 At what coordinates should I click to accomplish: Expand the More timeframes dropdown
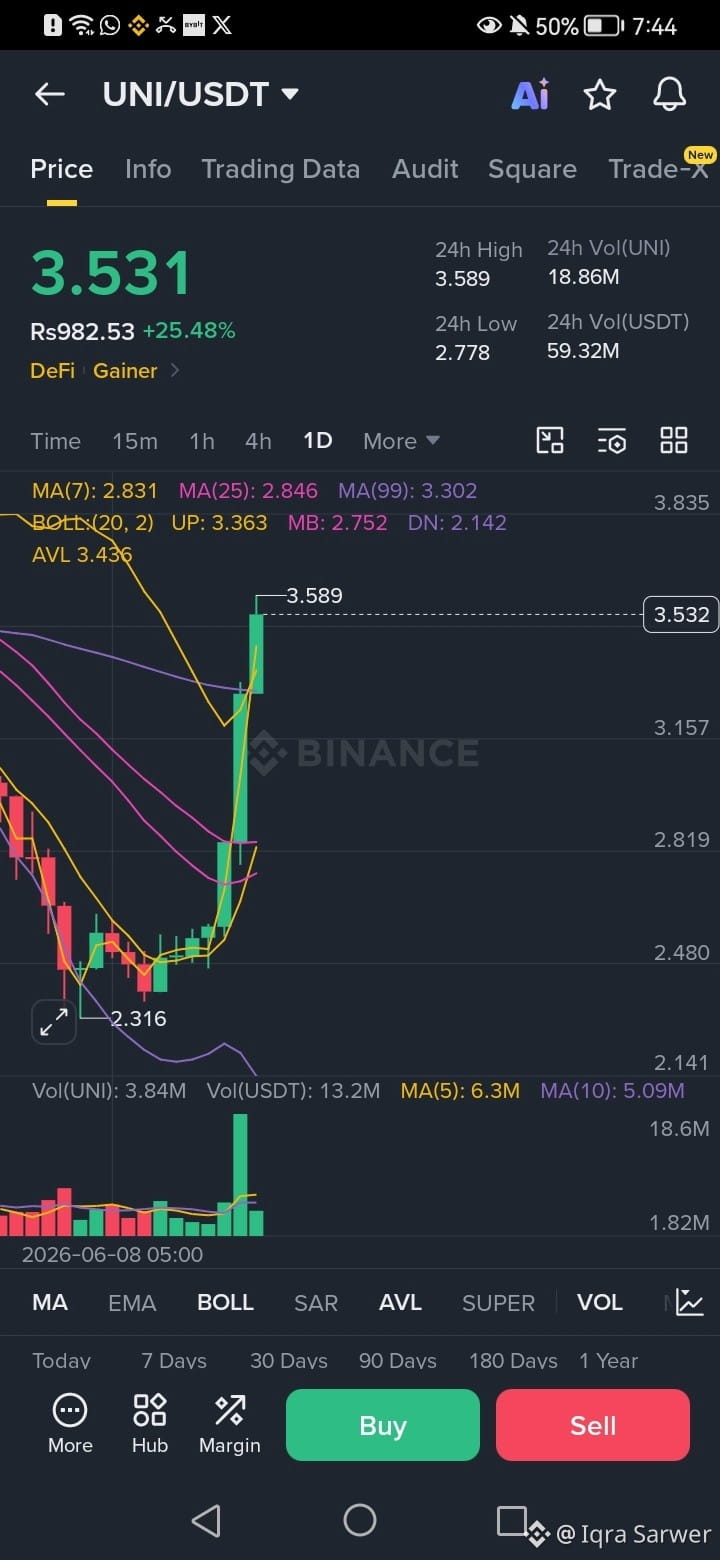pos(401,441)
